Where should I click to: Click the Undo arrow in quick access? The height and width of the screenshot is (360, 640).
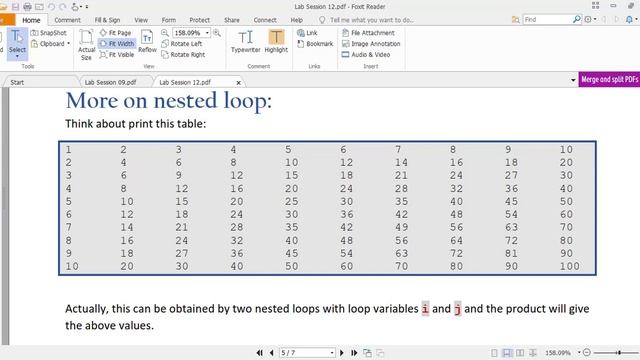coord(51,7)
